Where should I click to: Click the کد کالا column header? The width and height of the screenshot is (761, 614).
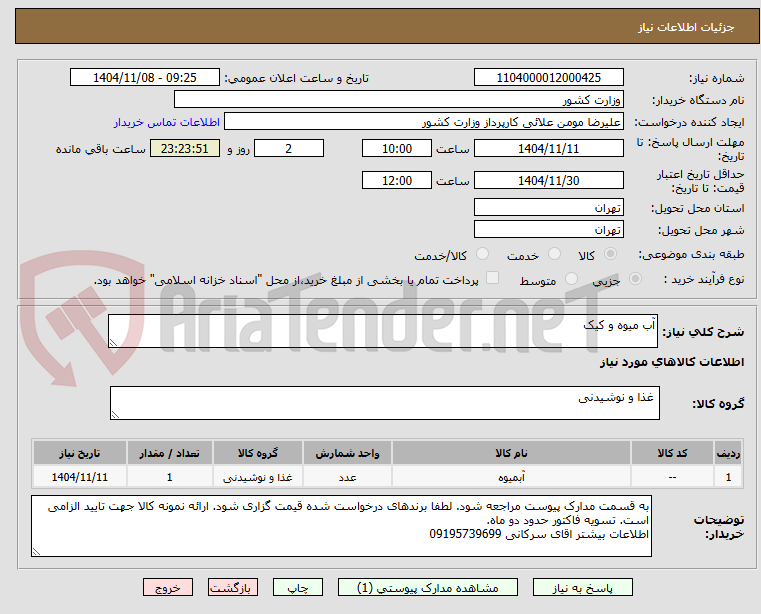coord(672,453)
